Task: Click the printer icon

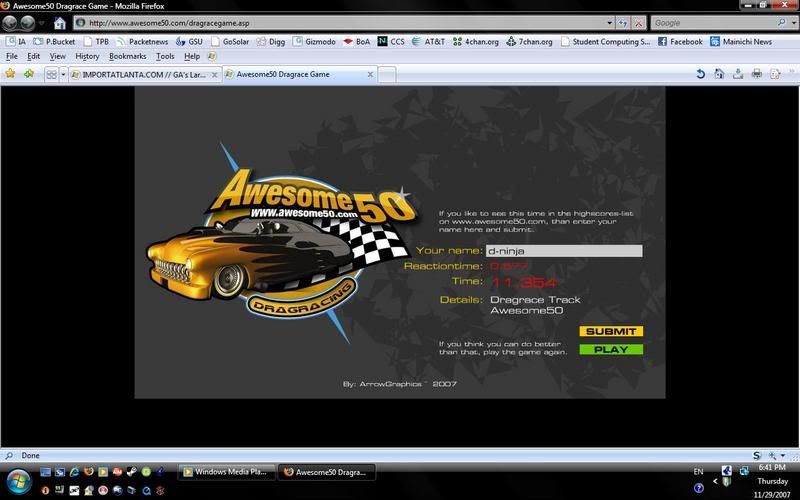Action: point(757,74)
